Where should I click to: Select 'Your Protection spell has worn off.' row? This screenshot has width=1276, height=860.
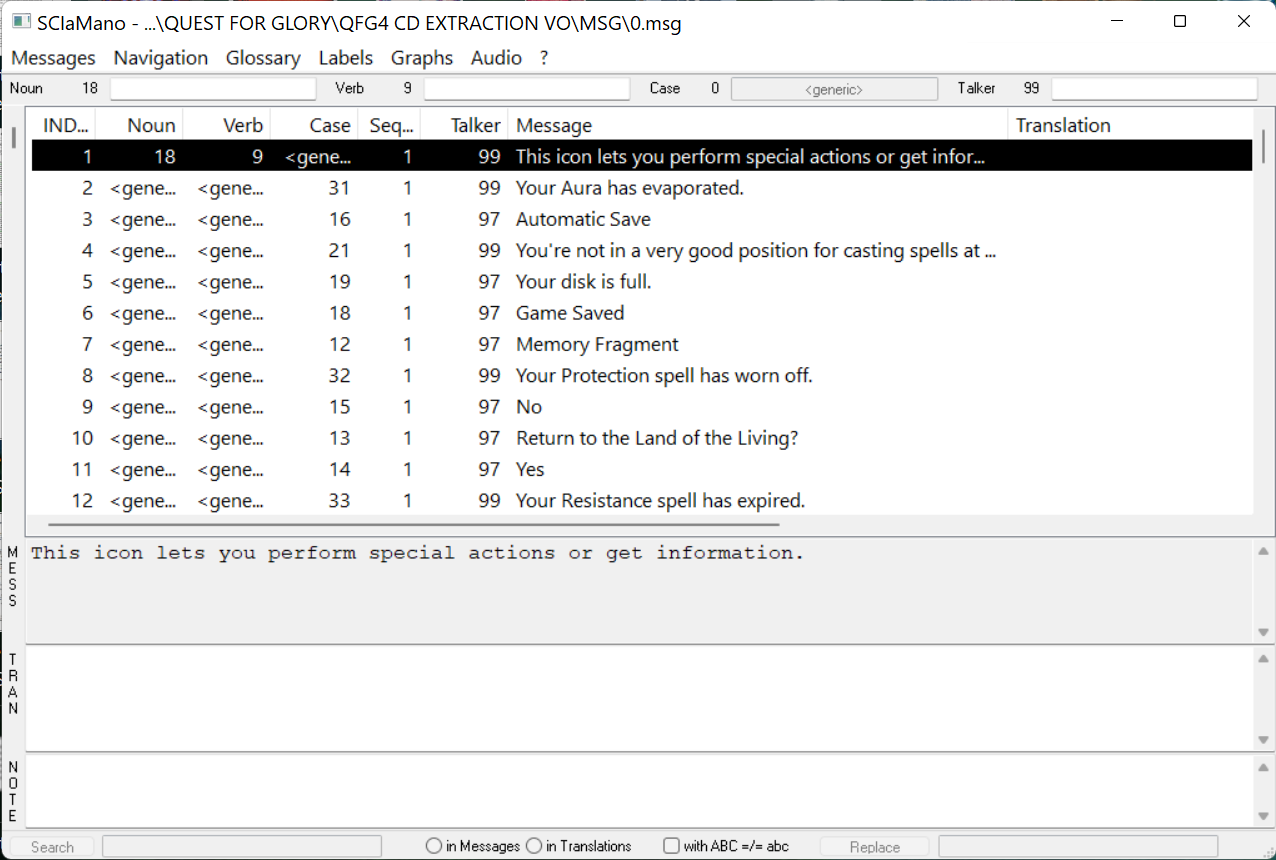(642, 376)
